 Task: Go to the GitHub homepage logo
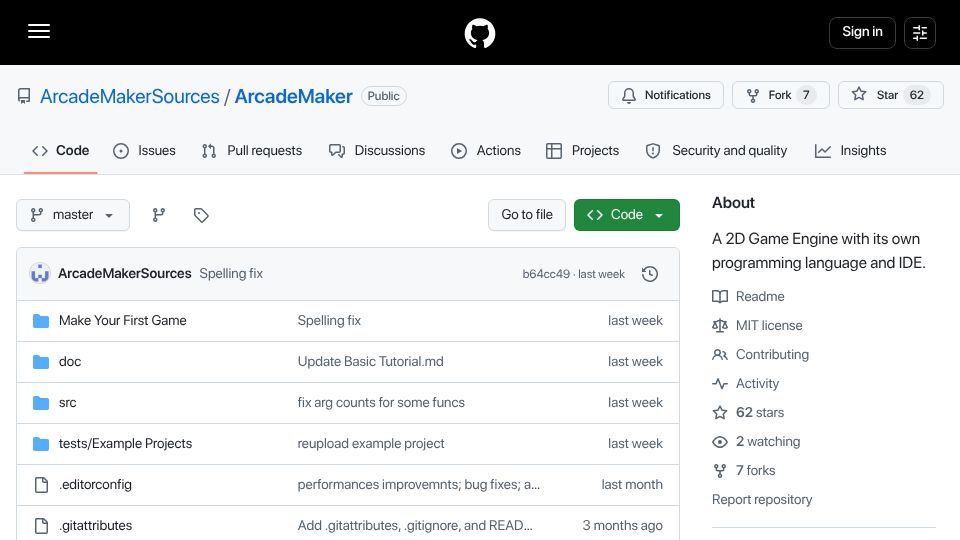pos(479,33)
